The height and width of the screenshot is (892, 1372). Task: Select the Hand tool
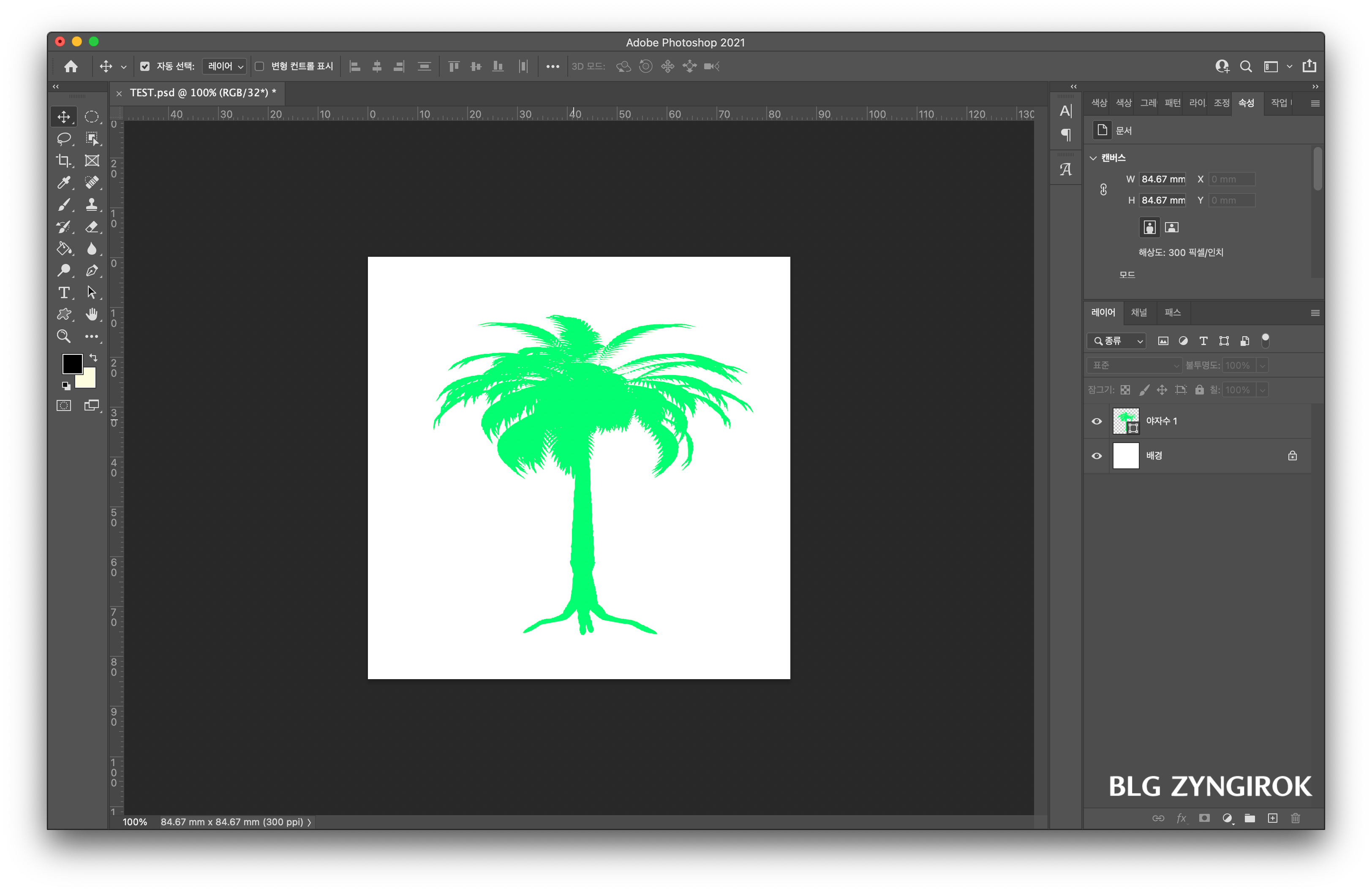click(x=92, y=315)
